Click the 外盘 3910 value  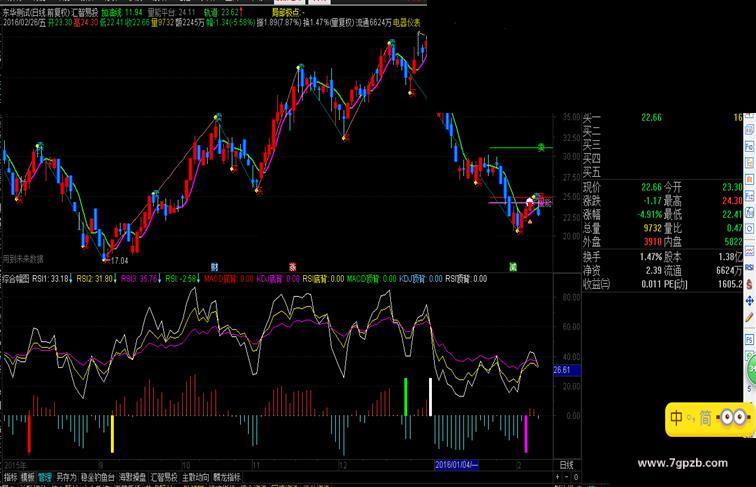(652, 241)
